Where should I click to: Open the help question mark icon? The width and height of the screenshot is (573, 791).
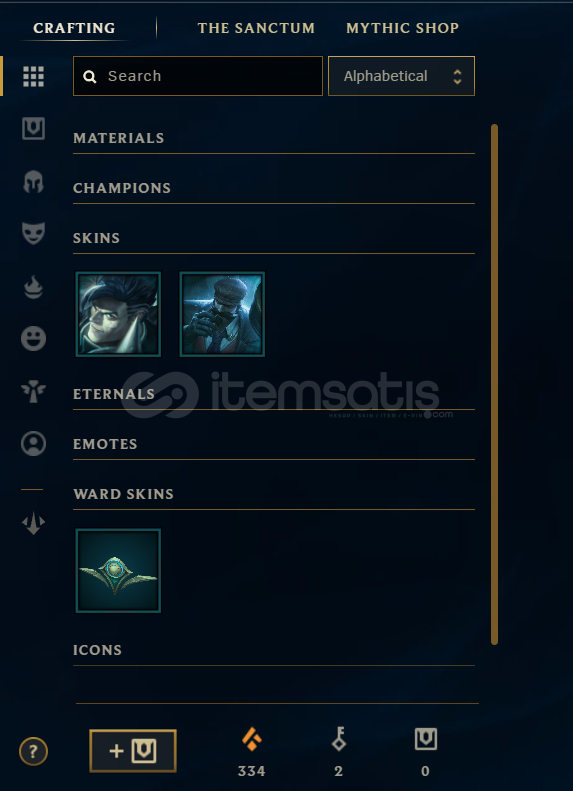(x=33, y=752)
